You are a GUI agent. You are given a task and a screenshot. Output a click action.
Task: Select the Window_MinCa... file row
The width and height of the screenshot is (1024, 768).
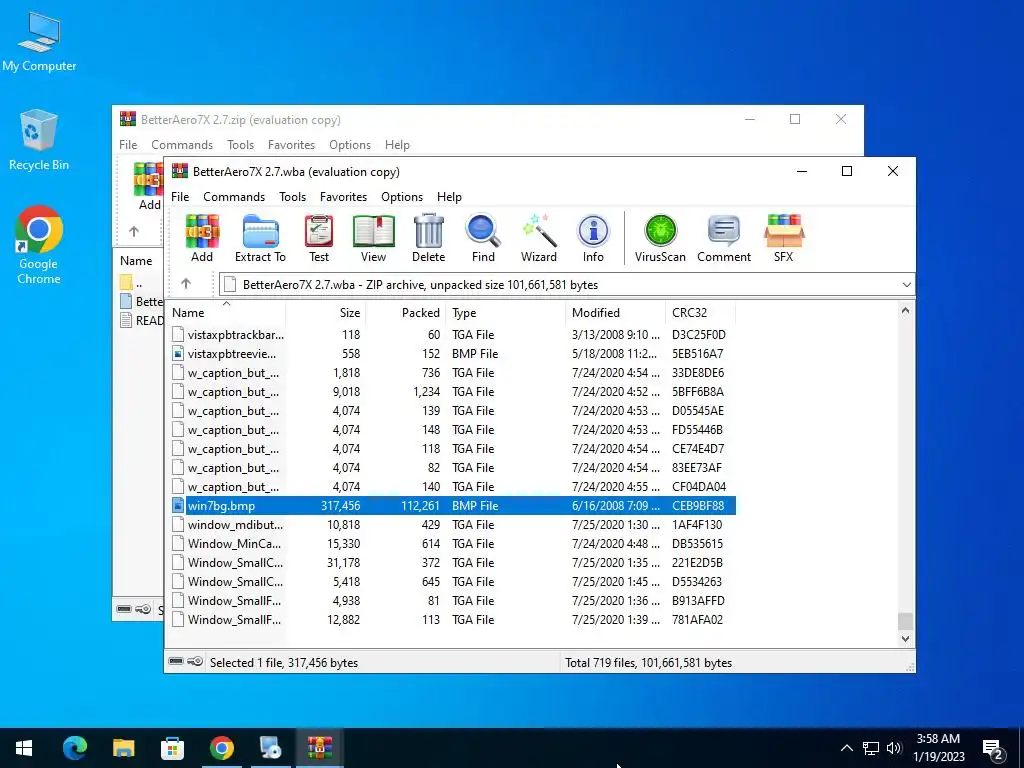(453, 543)
